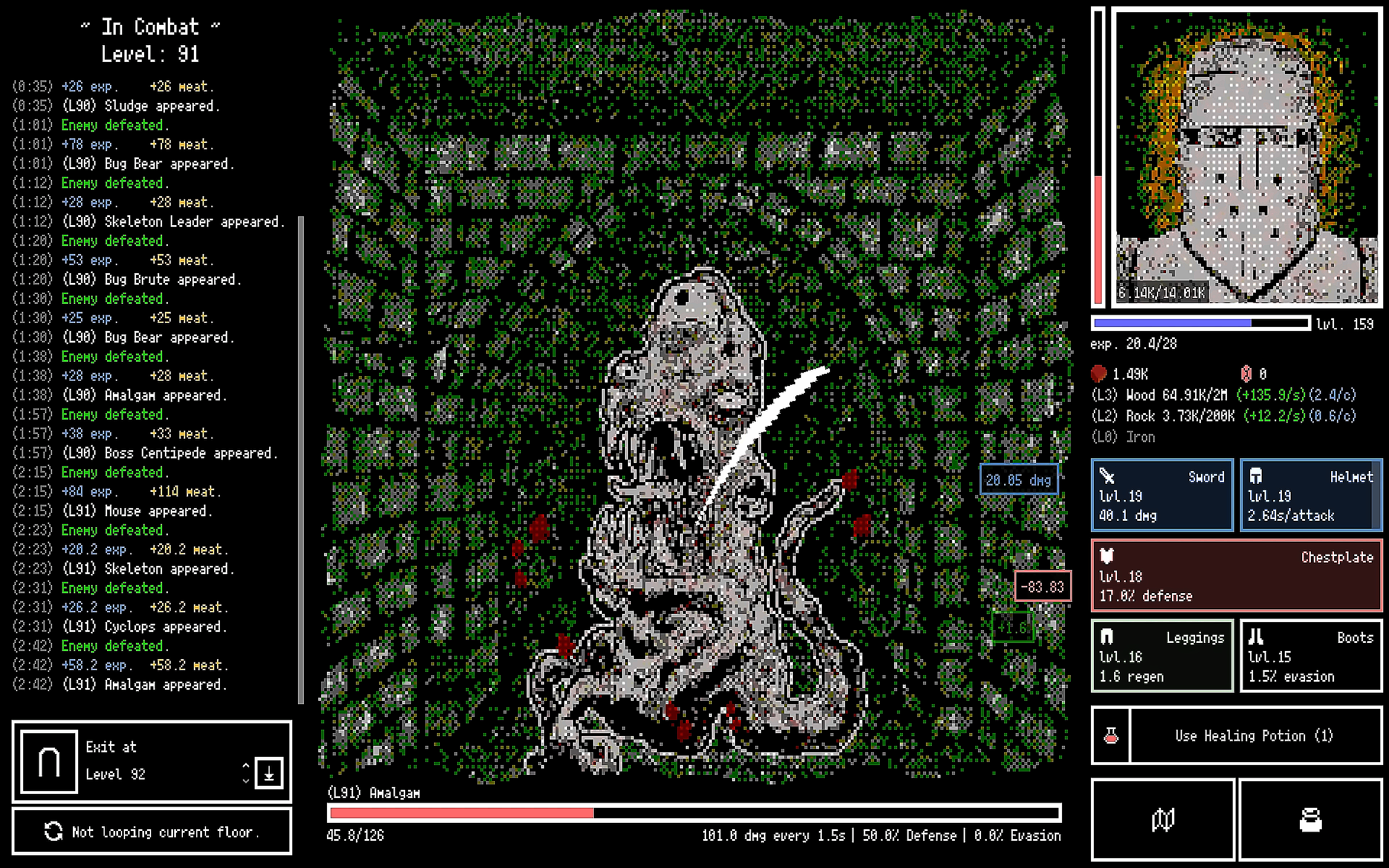Click the blue experience progress bar

click(x=1201, y=323)
